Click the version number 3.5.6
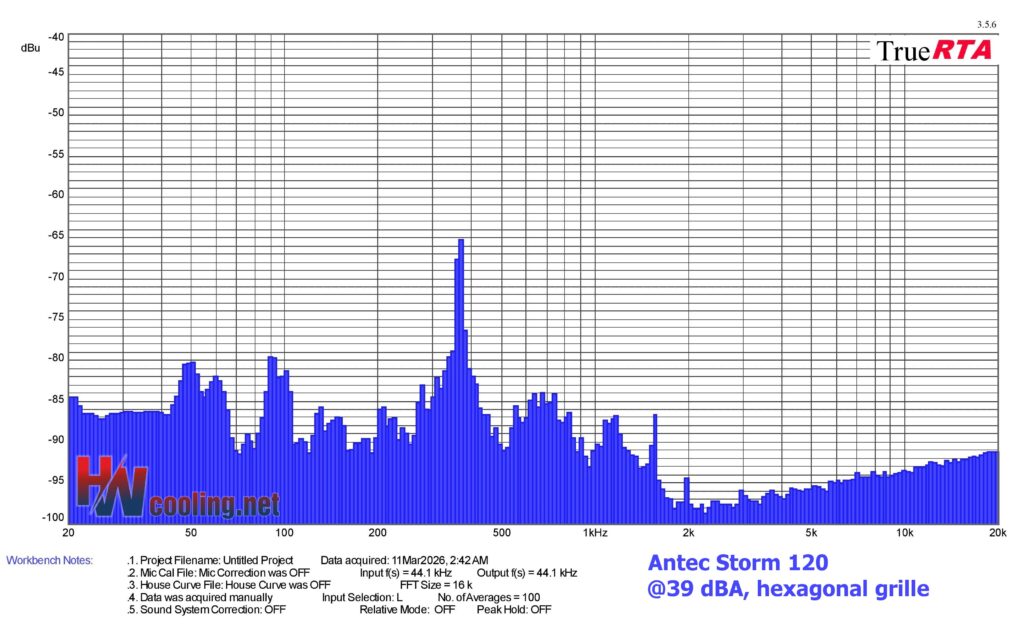Image resolution: width=1024 pixels, height=624 pixels. (x=986, y=25)
